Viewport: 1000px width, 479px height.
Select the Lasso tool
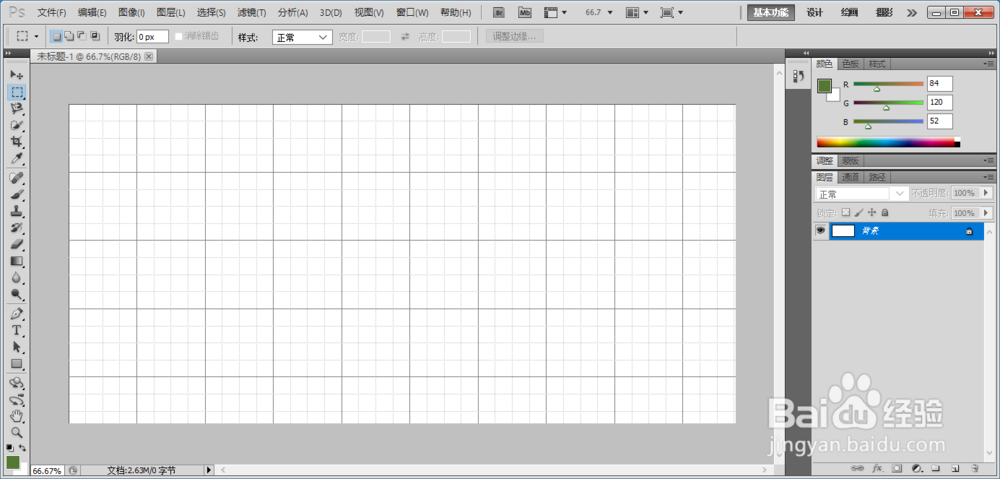(17, 108)
